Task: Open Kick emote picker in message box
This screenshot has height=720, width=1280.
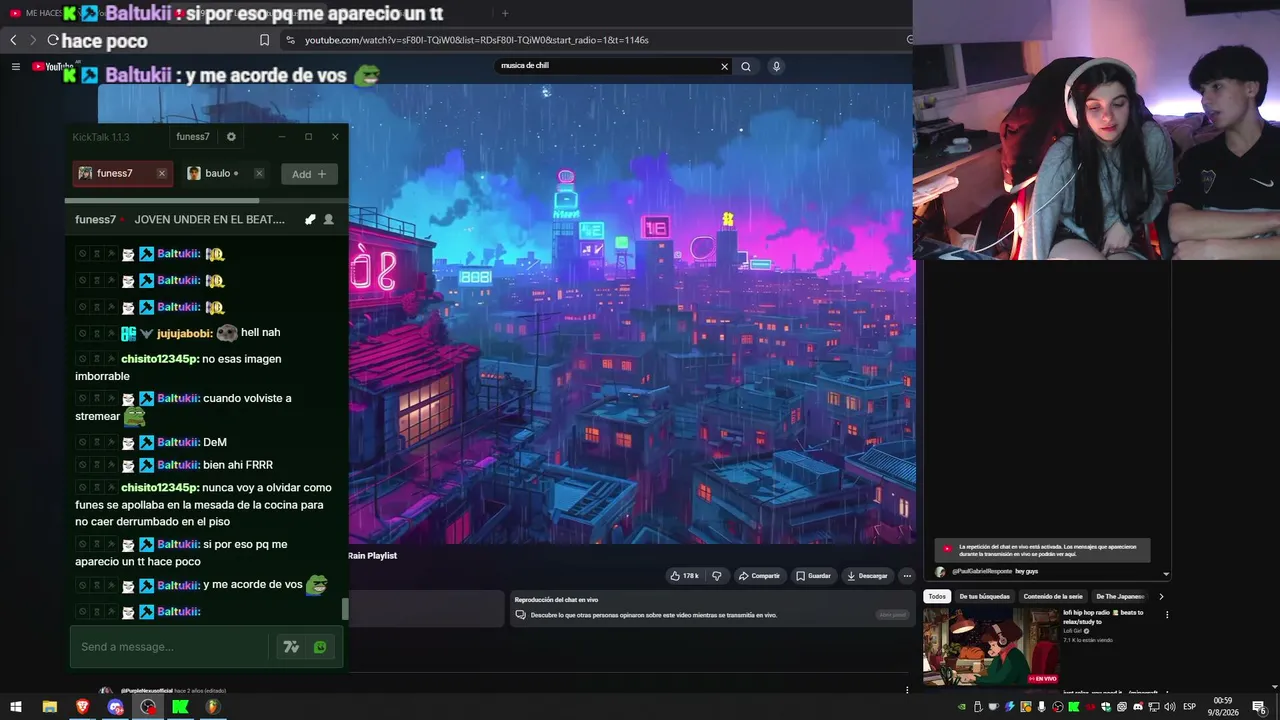Action: [x=320, y=647]
